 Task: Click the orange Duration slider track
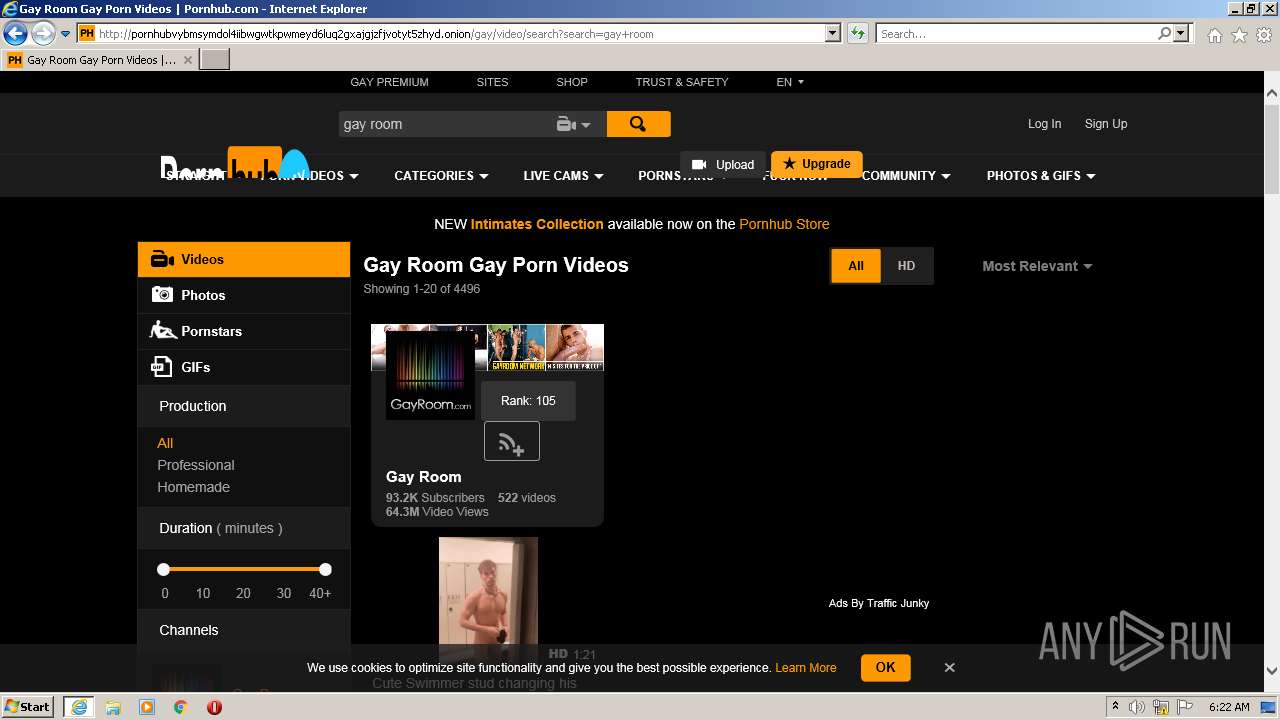pyautogui.click(x=244, y=569)
